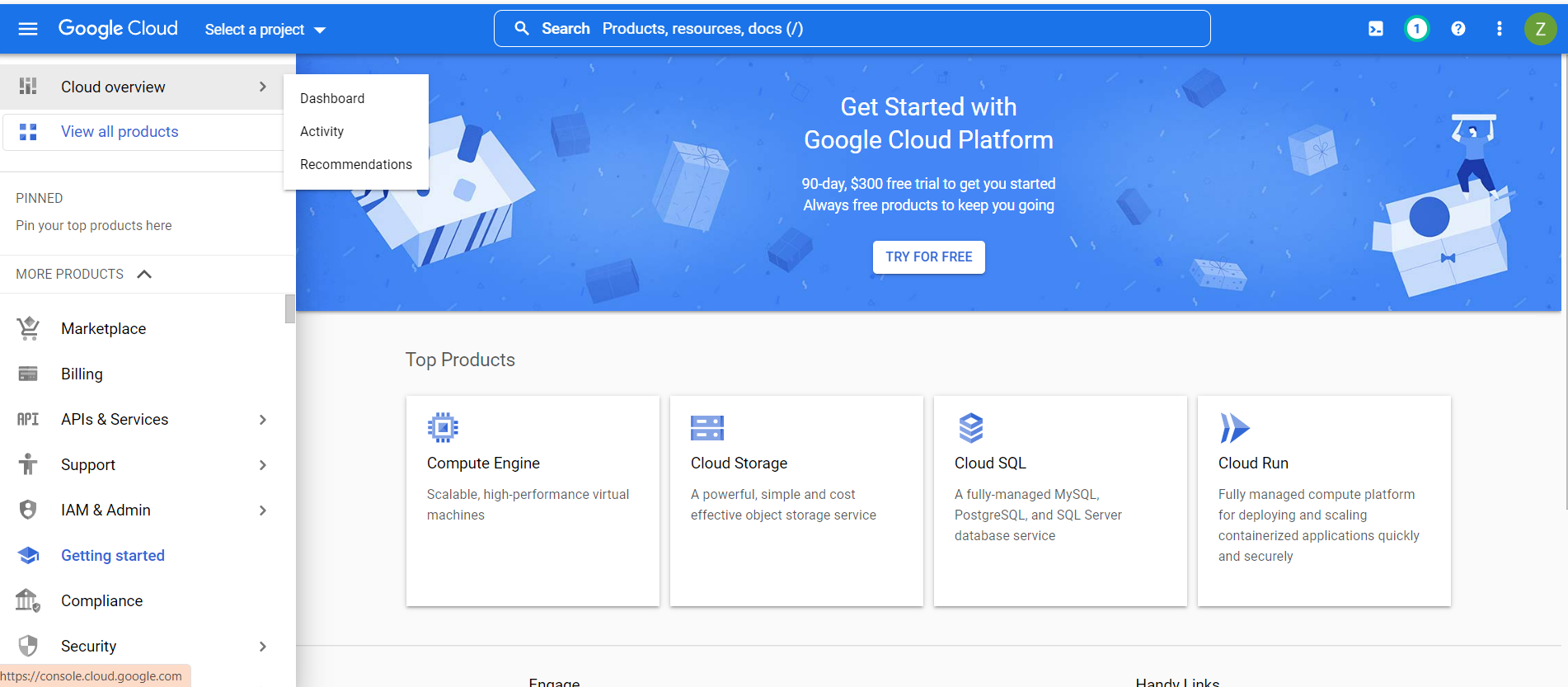Screen dimensions: 1568x687
Task: Click the Cloud SQL stack icon
Action: (x=971, y=427)
